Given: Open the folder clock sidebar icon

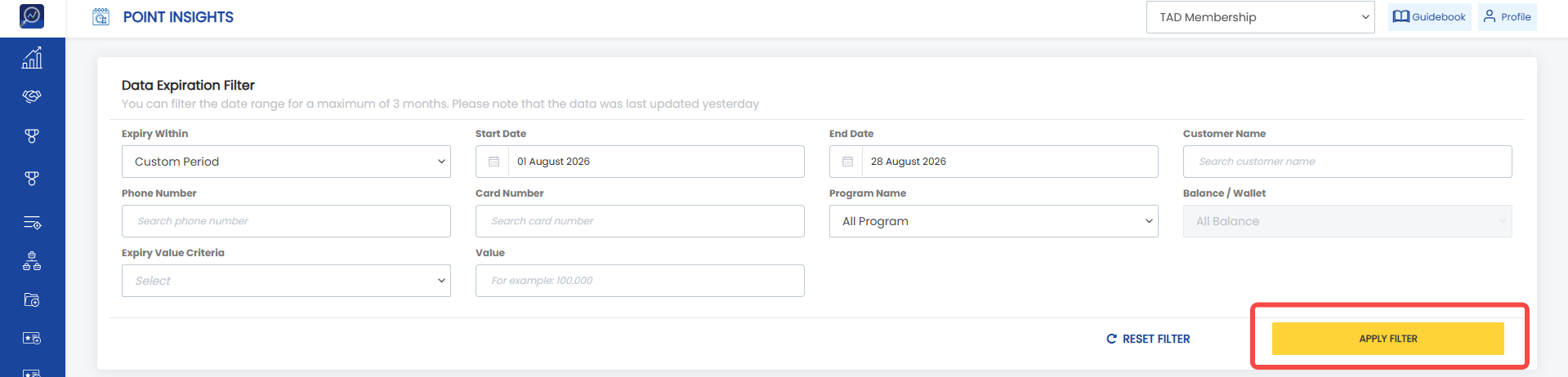Looking at the screenshot, I should click(32, 300).
